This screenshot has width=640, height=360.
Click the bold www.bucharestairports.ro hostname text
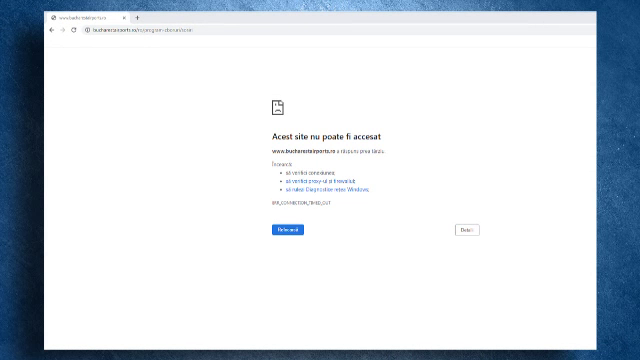[x=303, y=151]
